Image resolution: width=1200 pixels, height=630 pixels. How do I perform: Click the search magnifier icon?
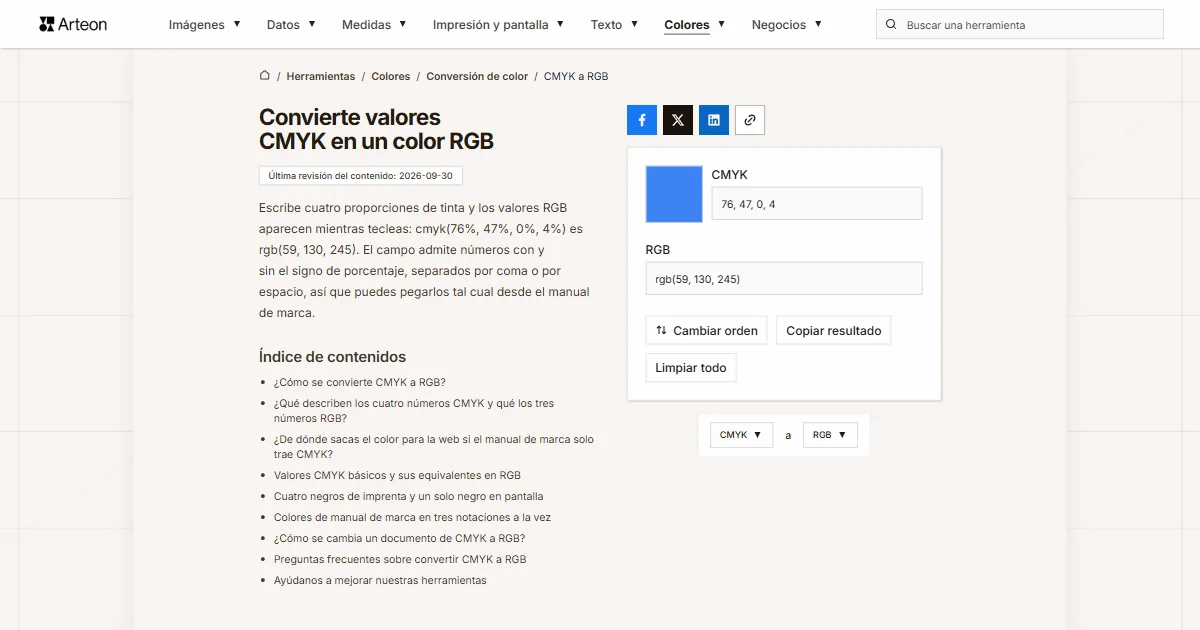(891, 24)
